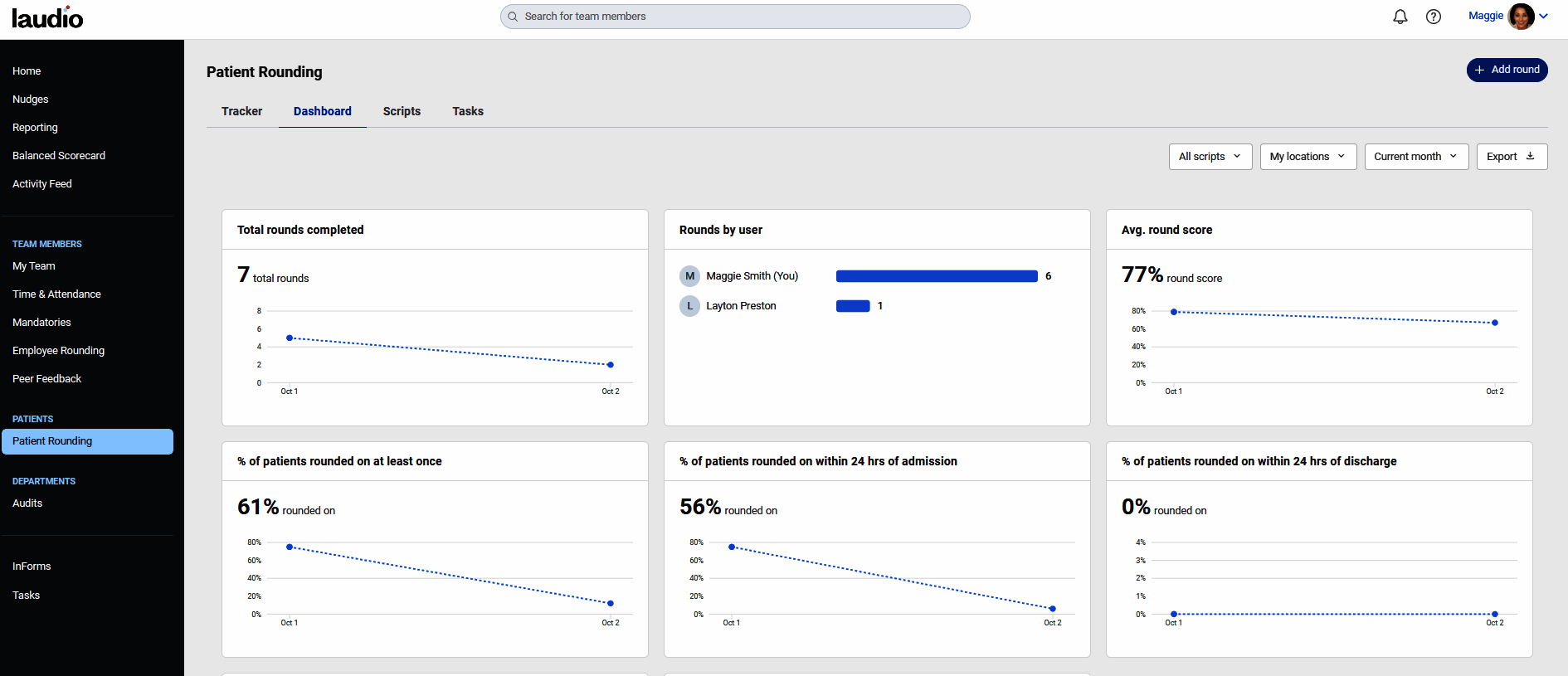
Task: Click Maggie Smith's M avatar
Action: pyautogui.click(x=689, y=276)
